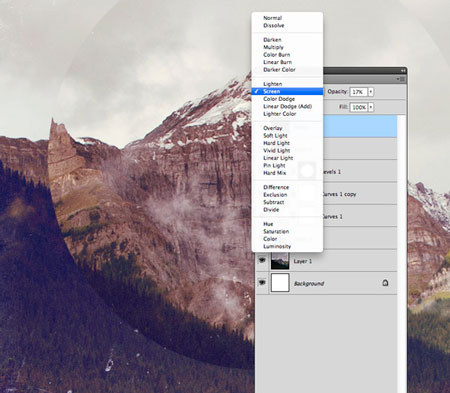Screen dimensions: 450x393
Task: Click the Opacity value field
Action: (358, 92)
